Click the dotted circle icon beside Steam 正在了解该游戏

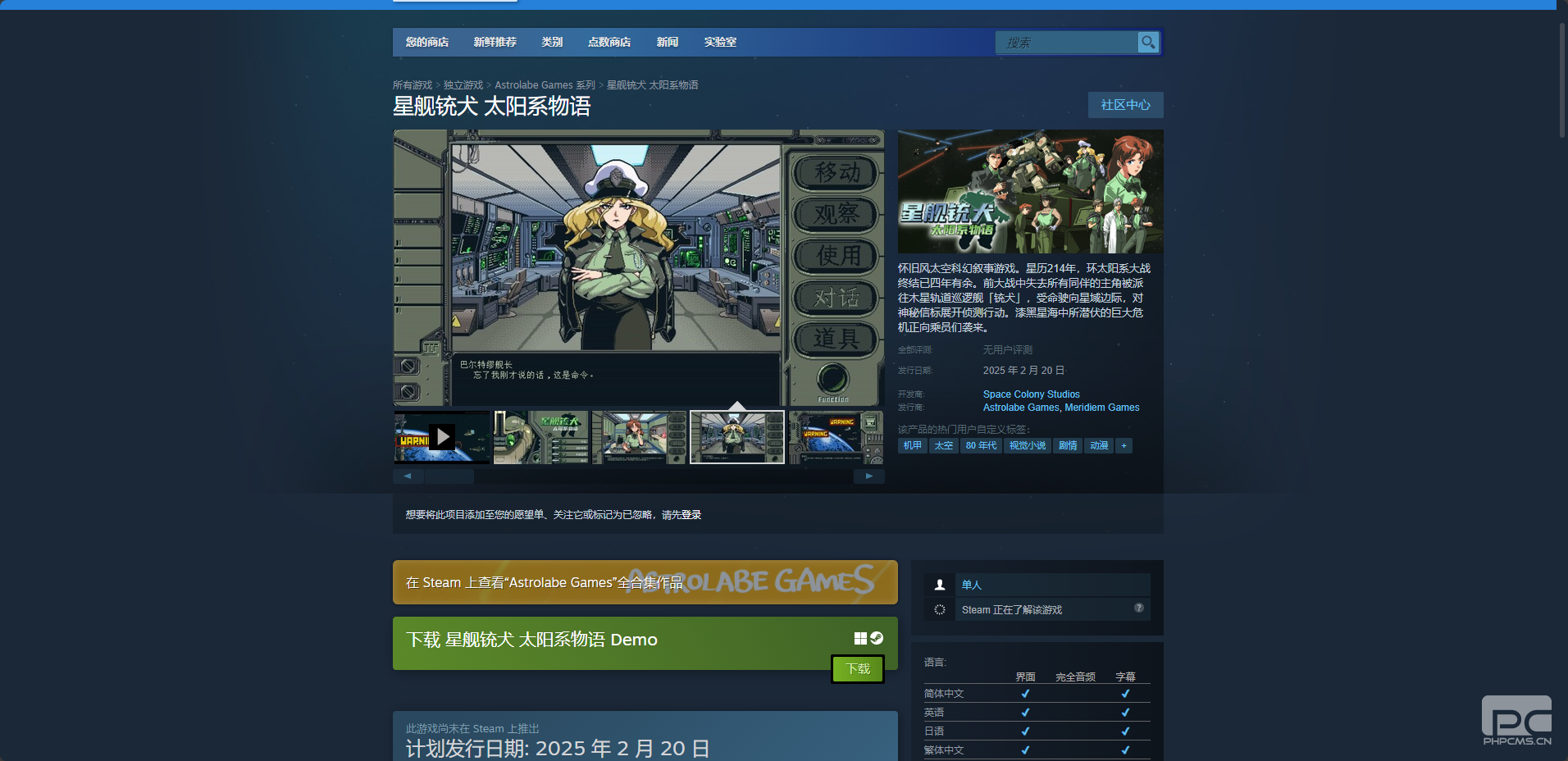940,609
